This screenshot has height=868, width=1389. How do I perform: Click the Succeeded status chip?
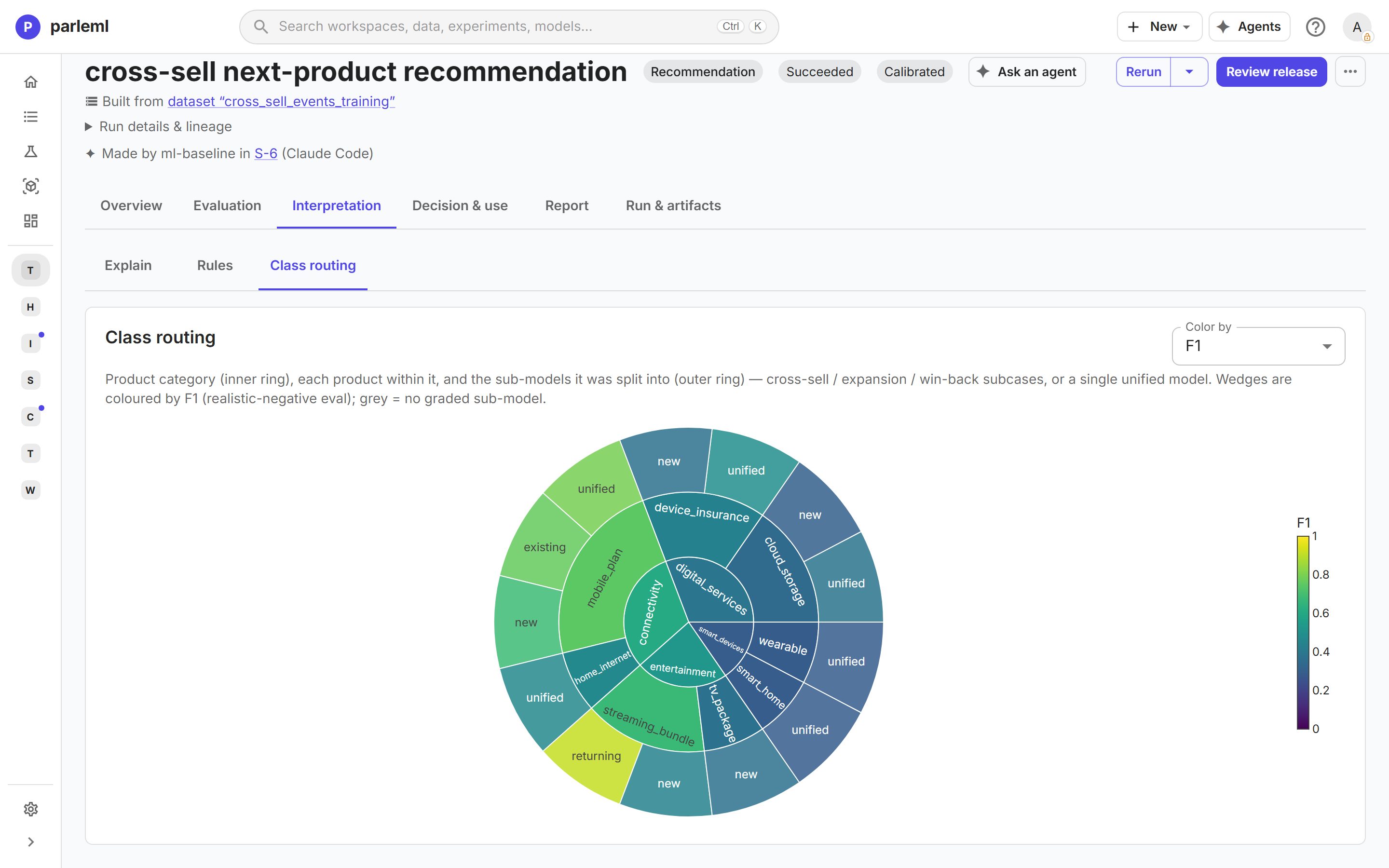coord(819,72)
